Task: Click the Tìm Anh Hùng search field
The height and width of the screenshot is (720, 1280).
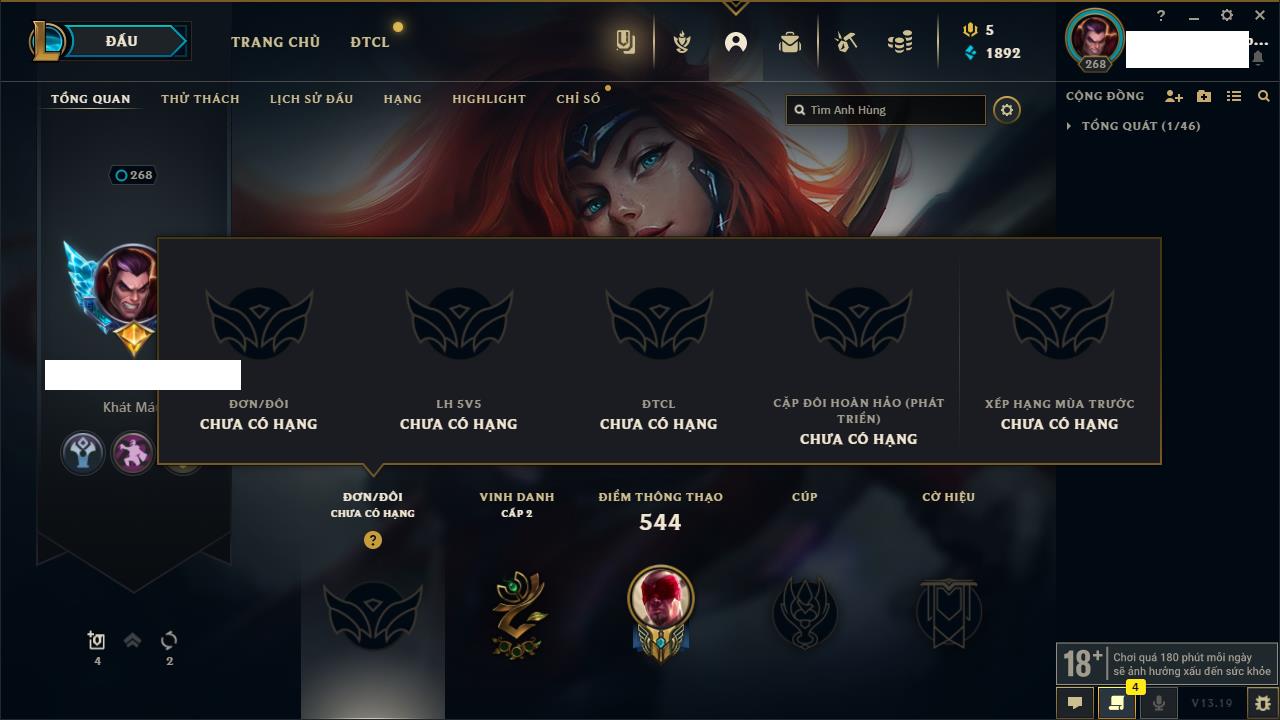Action: (x=886, y=110)
